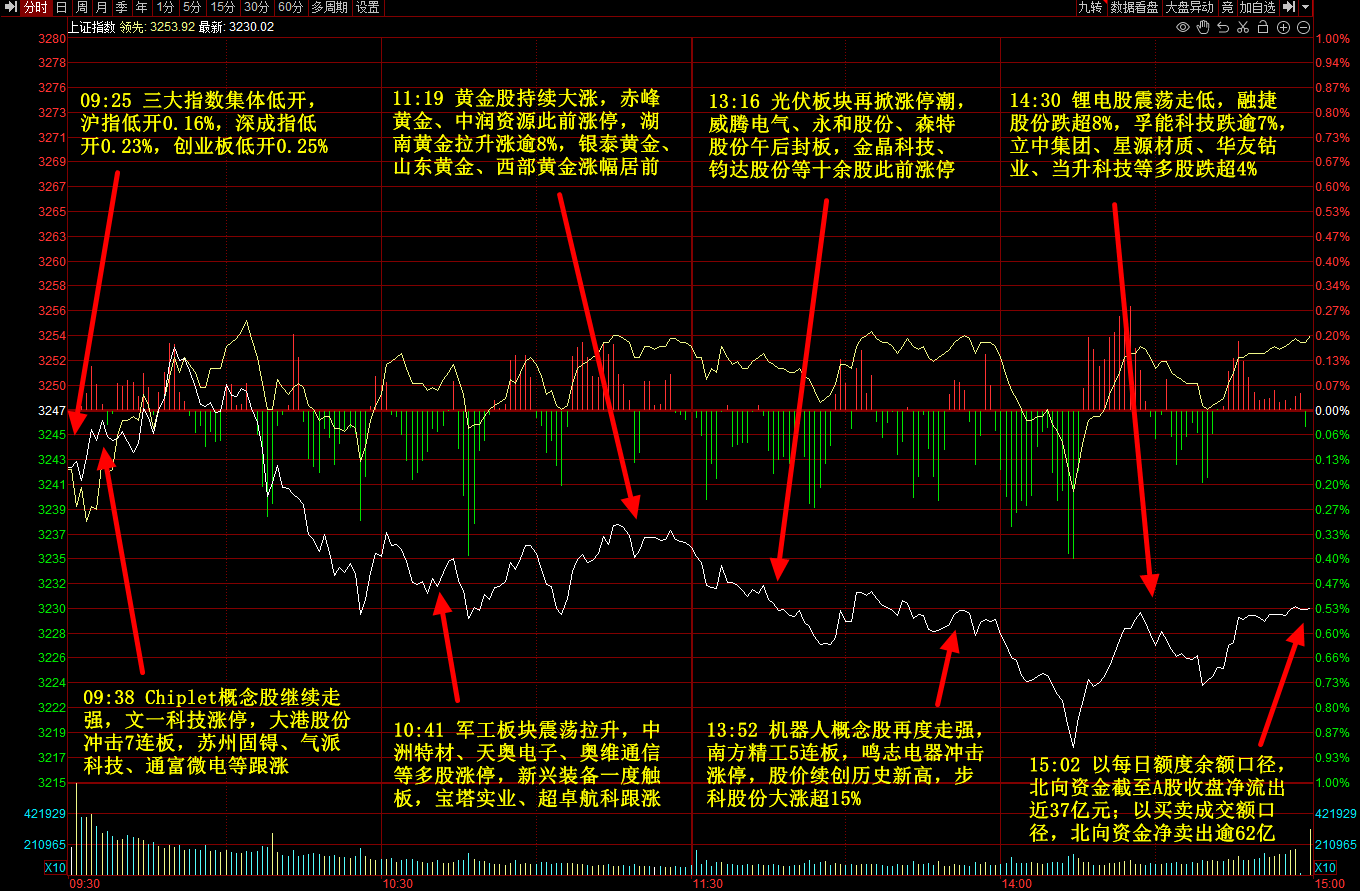Click the top-right panel arrow icon
This screenshot has height=891, width=1360.
[1289, 7]
